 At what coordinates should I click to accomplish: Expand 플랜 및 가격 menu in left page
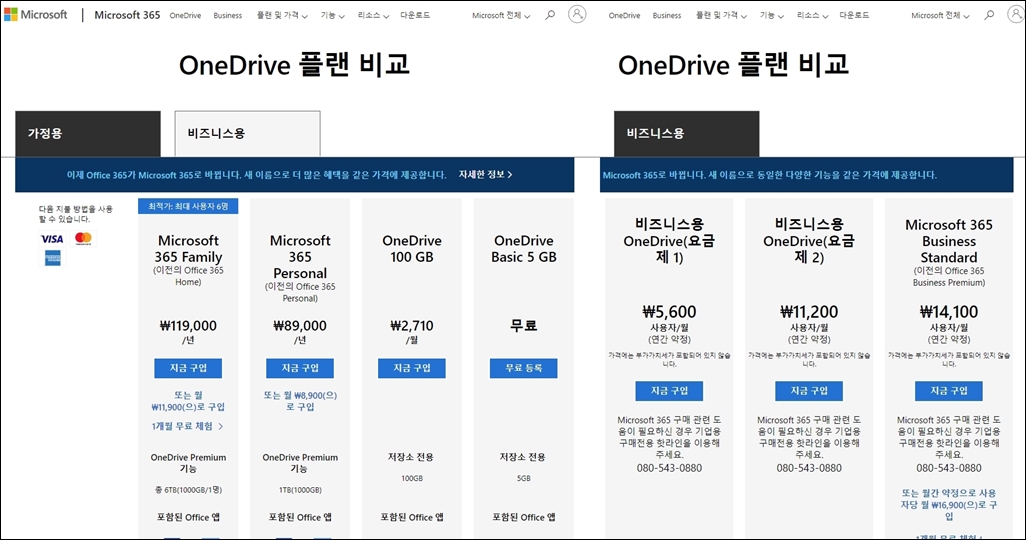pyautogui.click(x=282, y=15)
